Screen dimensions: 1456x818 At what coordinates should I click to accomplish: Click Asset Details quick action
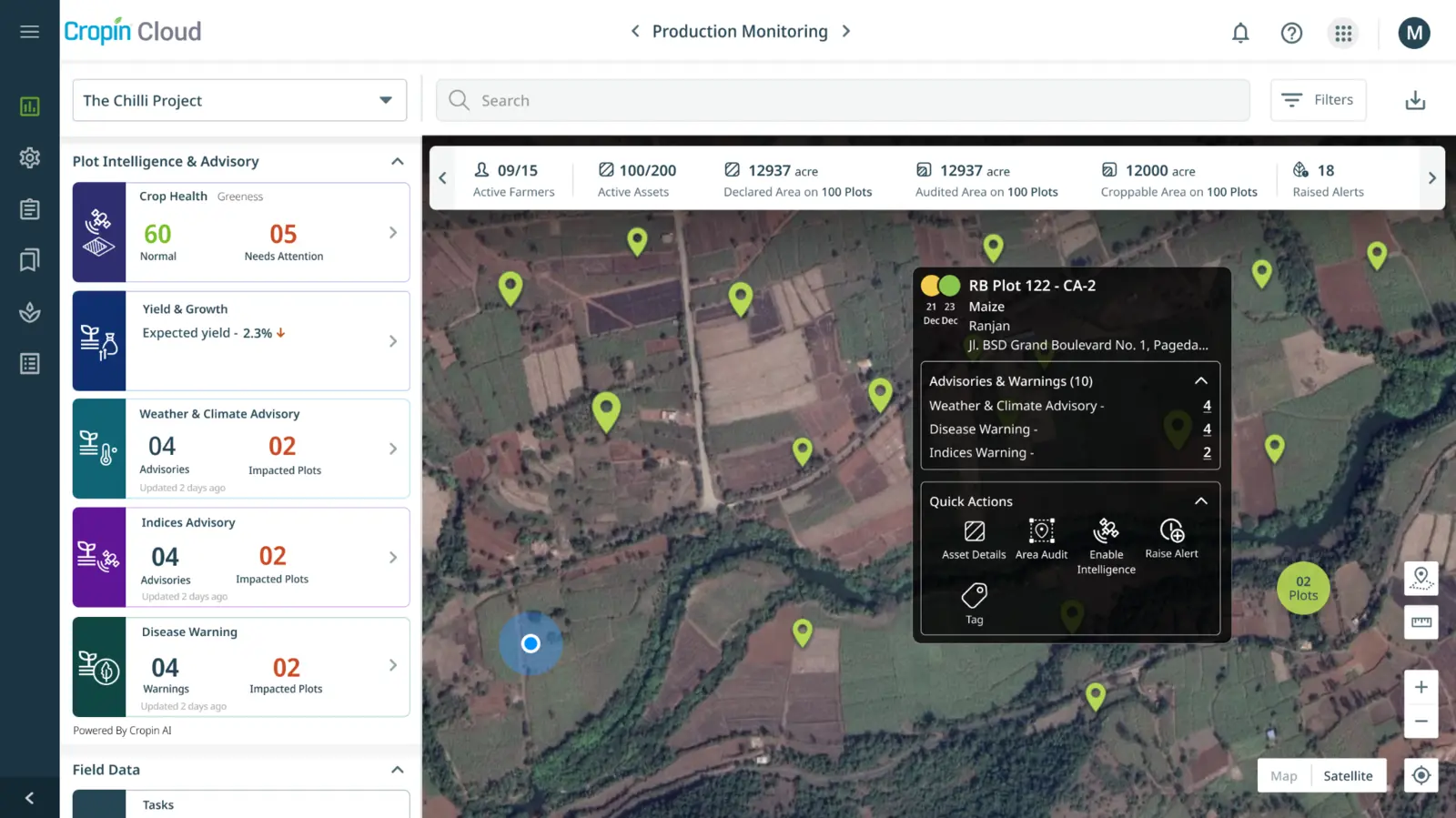(974, 540)
